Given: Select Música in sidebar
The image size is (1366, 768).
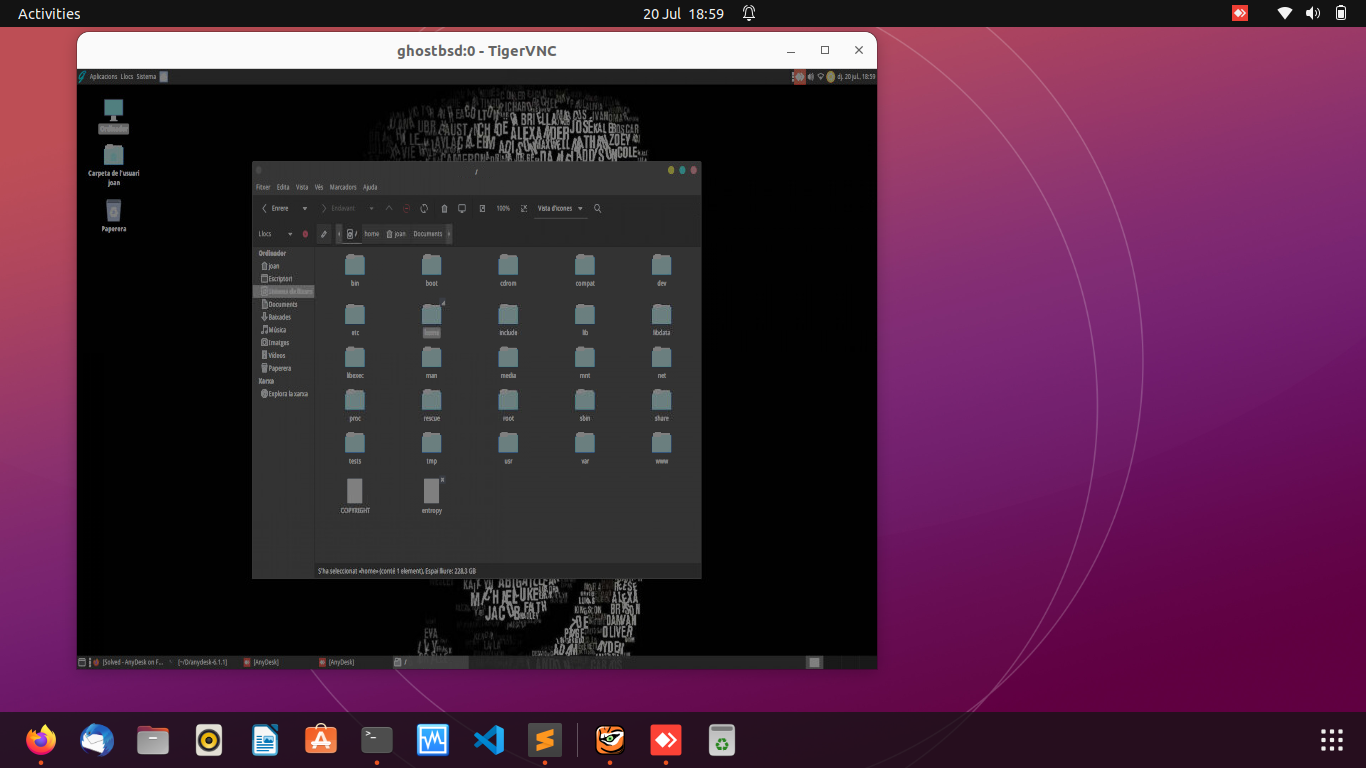Looking at the screenshot, I should pos(274,330).
